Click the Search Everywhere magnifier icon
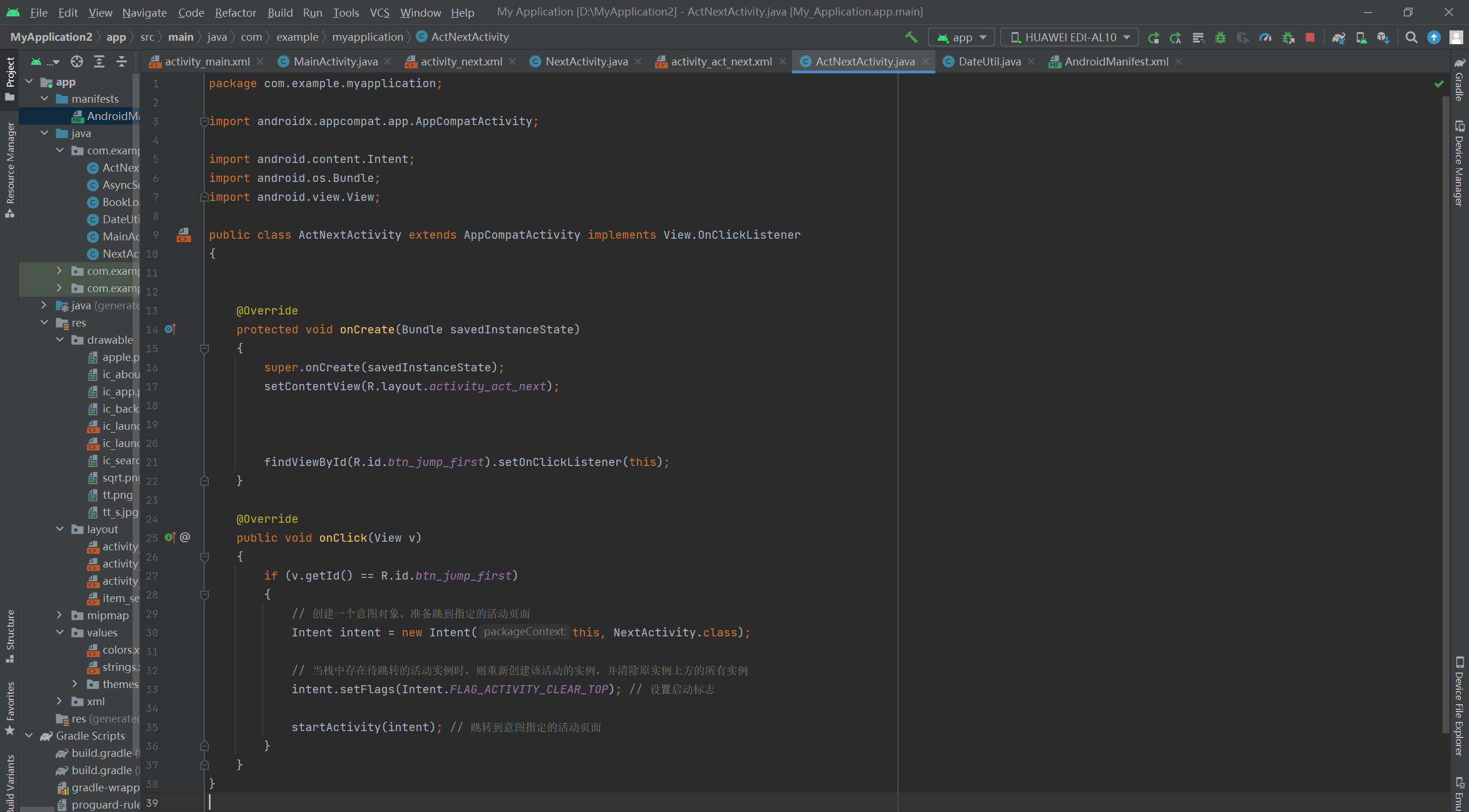The height and width of the screenshot is (812, 1469). coord(1411,37)
